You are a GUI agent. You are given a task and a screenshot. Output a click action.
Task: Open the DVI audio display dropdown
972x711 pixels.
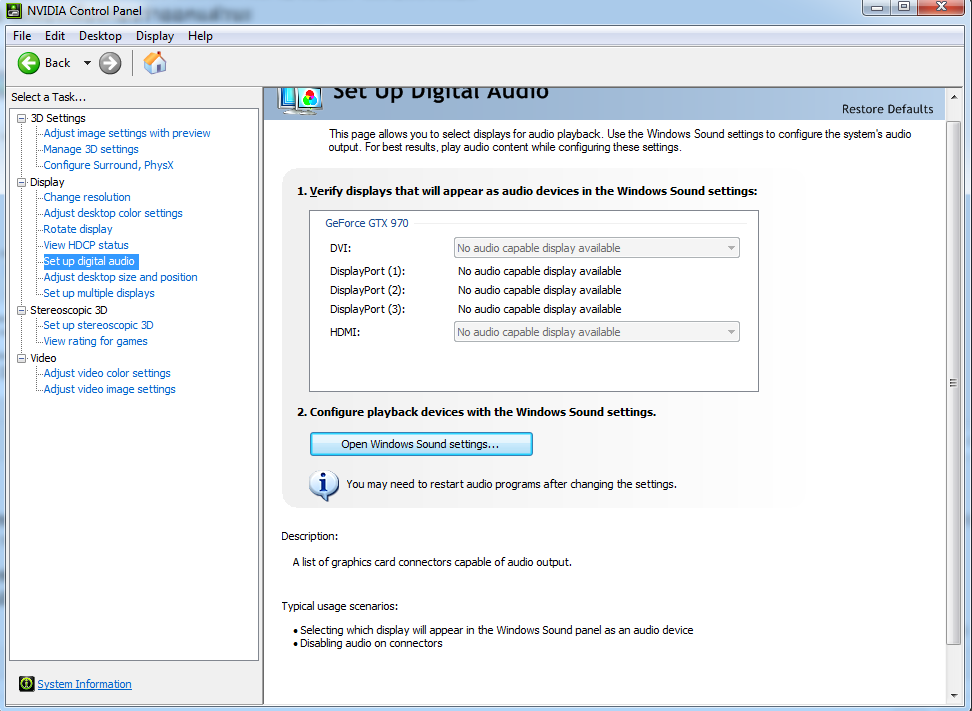(x=596, y=248)
